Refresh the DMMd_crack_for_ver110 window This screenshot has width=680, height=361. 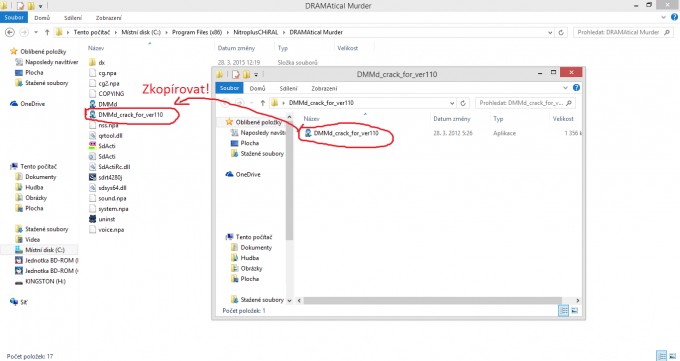(463, 103)
